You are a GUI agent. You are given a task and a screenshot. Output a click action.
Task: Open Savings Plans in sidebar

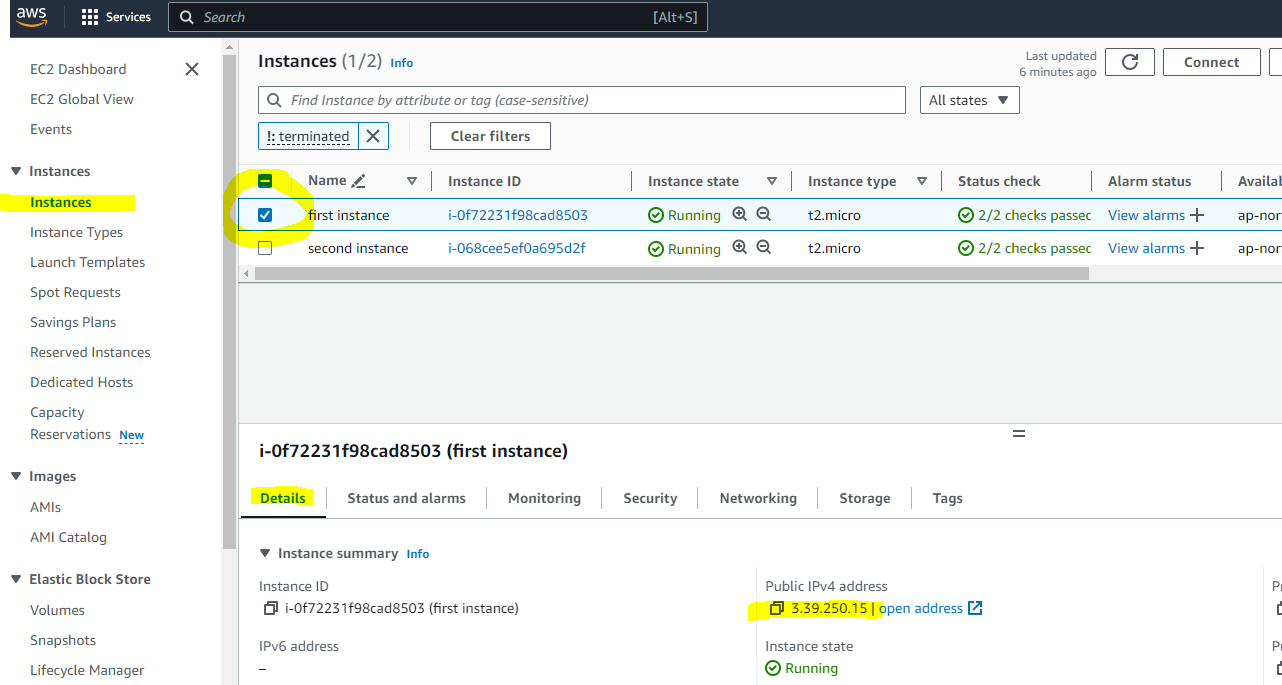point(73,322)
